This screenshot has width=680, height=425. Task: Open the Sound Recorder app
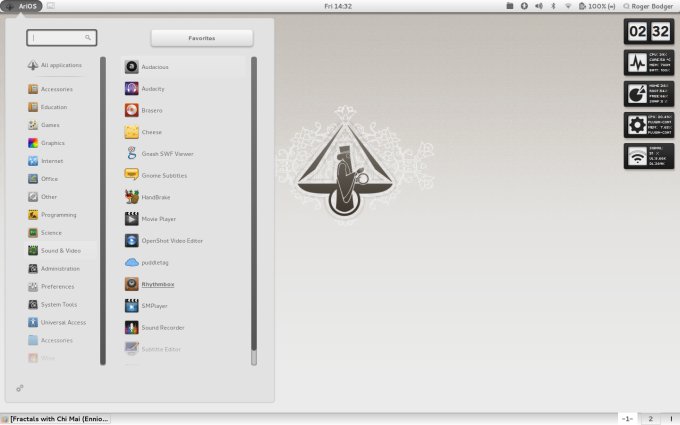[x=162, y=327]
